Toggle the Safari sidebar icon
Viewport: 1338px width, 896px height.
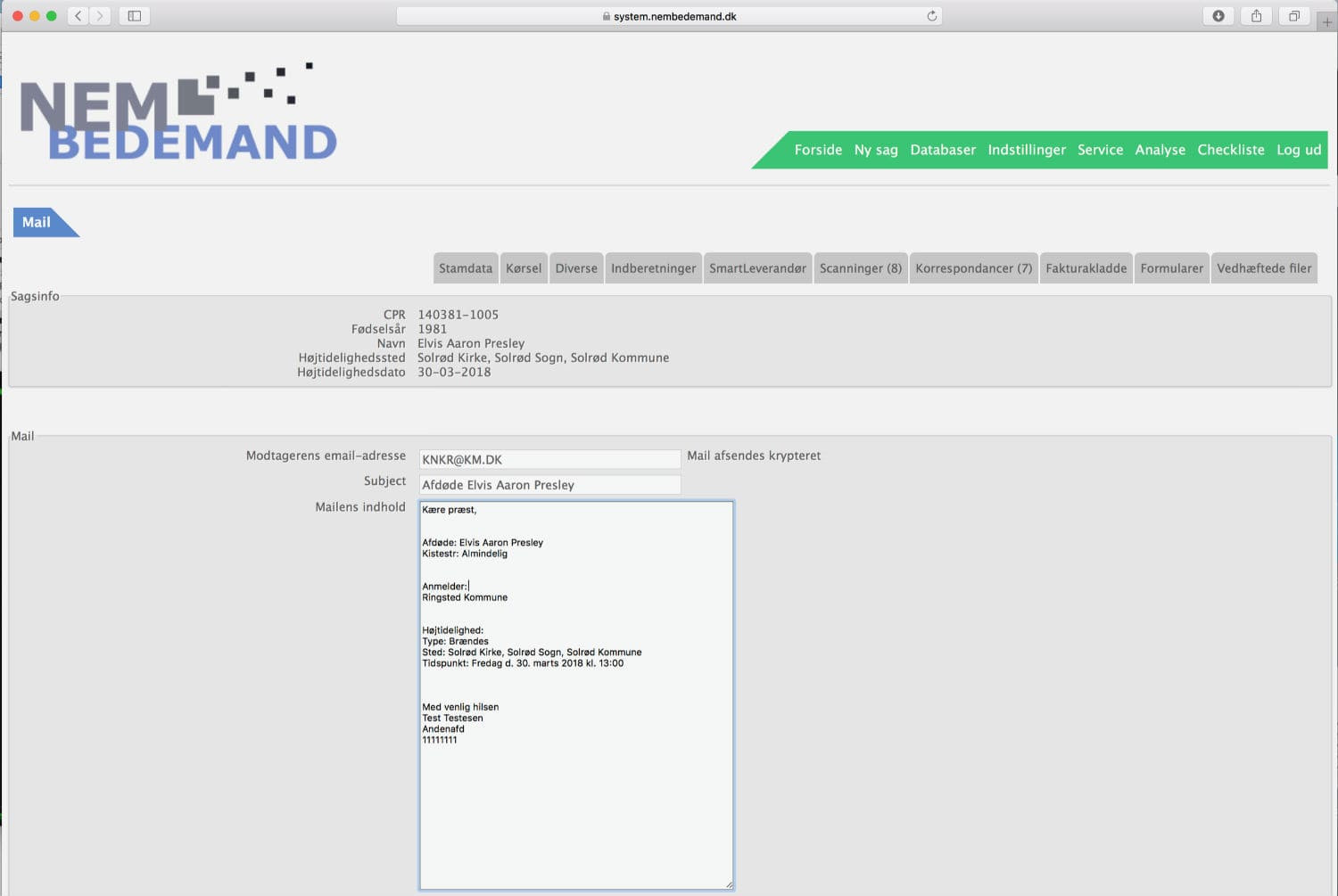coord(135,16)
